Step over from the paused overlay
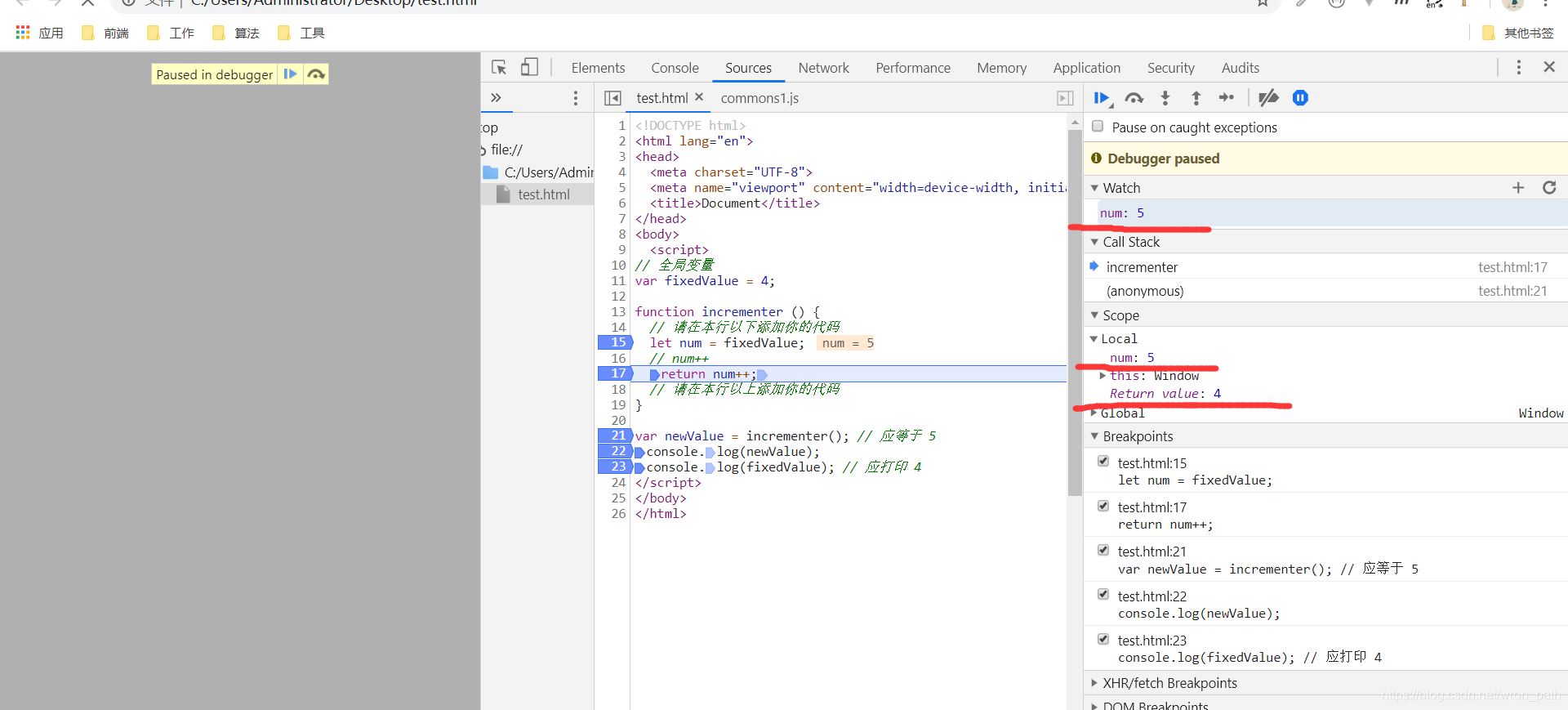 (x=316, y=74)
